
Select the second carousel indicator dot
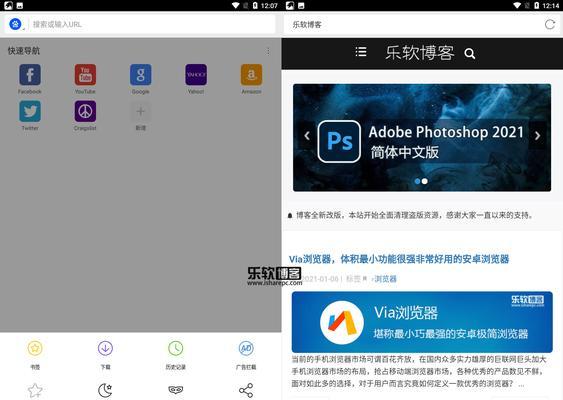[425, 181]
